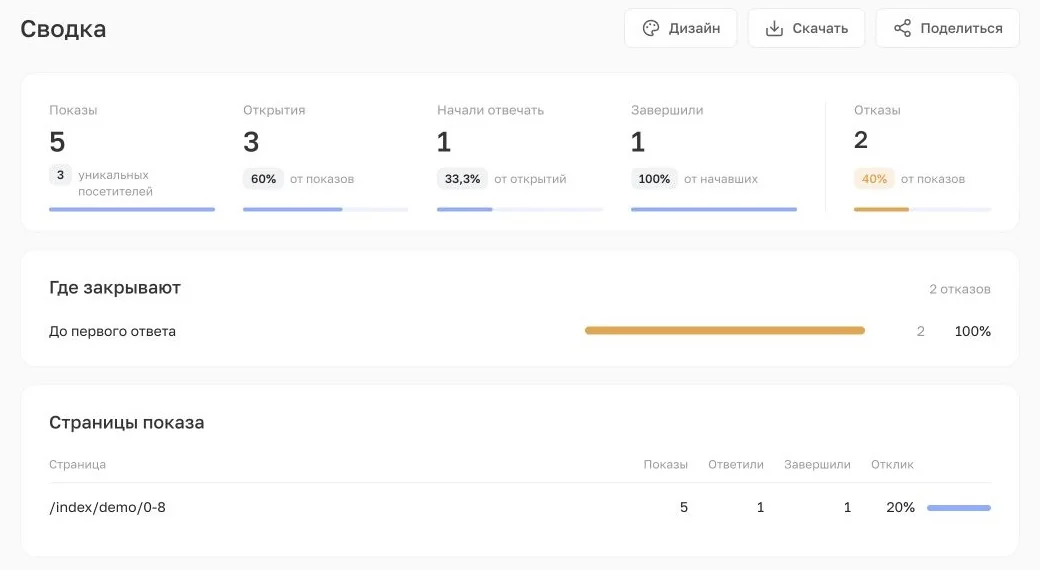Click the 100% от начавших badge
This screenshot has height=570, width=1040.
pos(654,179)
